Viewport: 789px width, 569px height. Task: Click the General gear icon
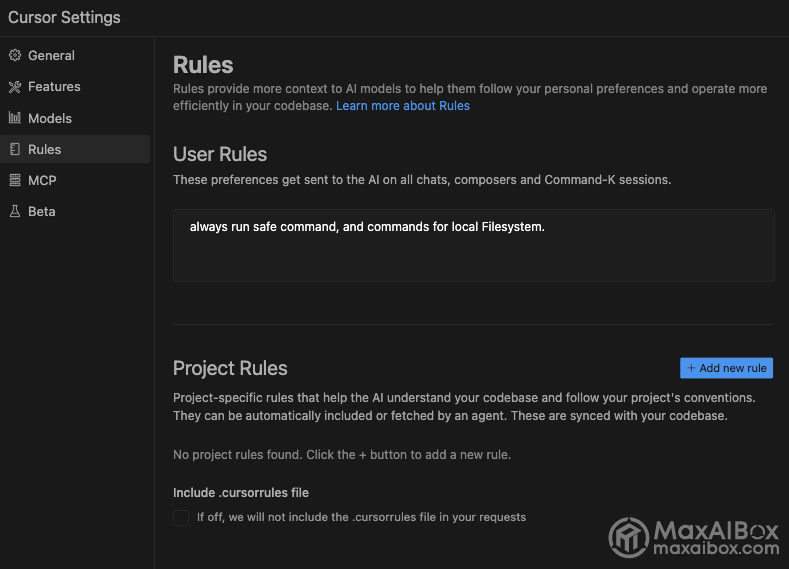[x=15, y=55]
